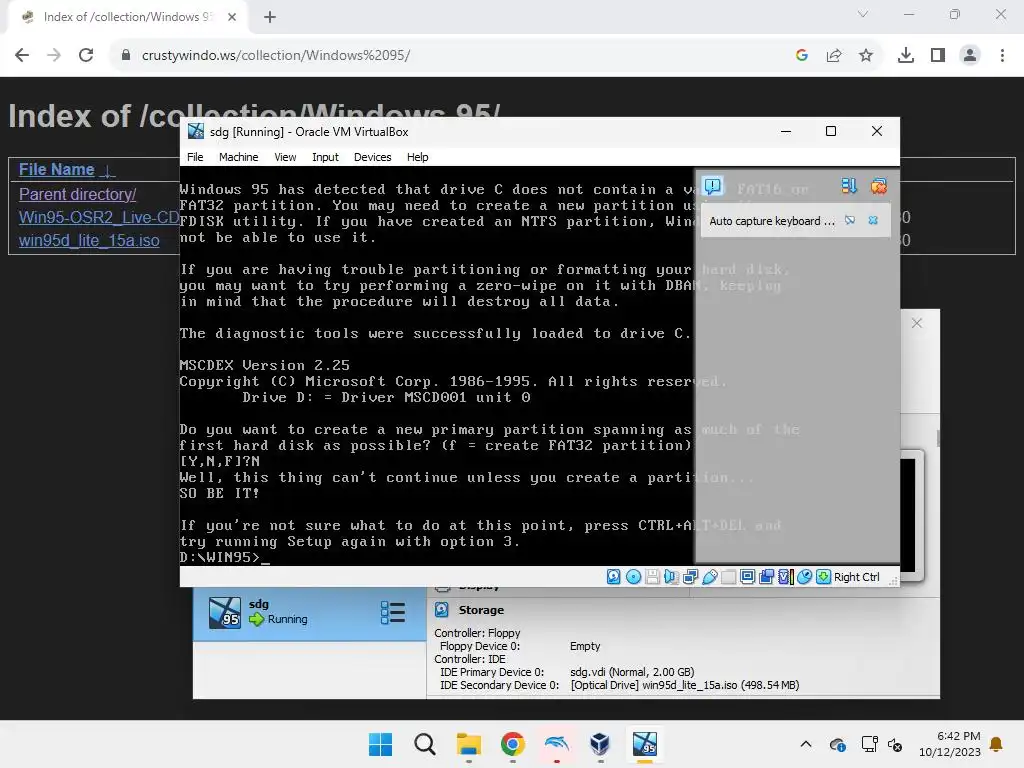The image size is (1024, 768).
Task: Open taskbar Search
Action: 424,744
